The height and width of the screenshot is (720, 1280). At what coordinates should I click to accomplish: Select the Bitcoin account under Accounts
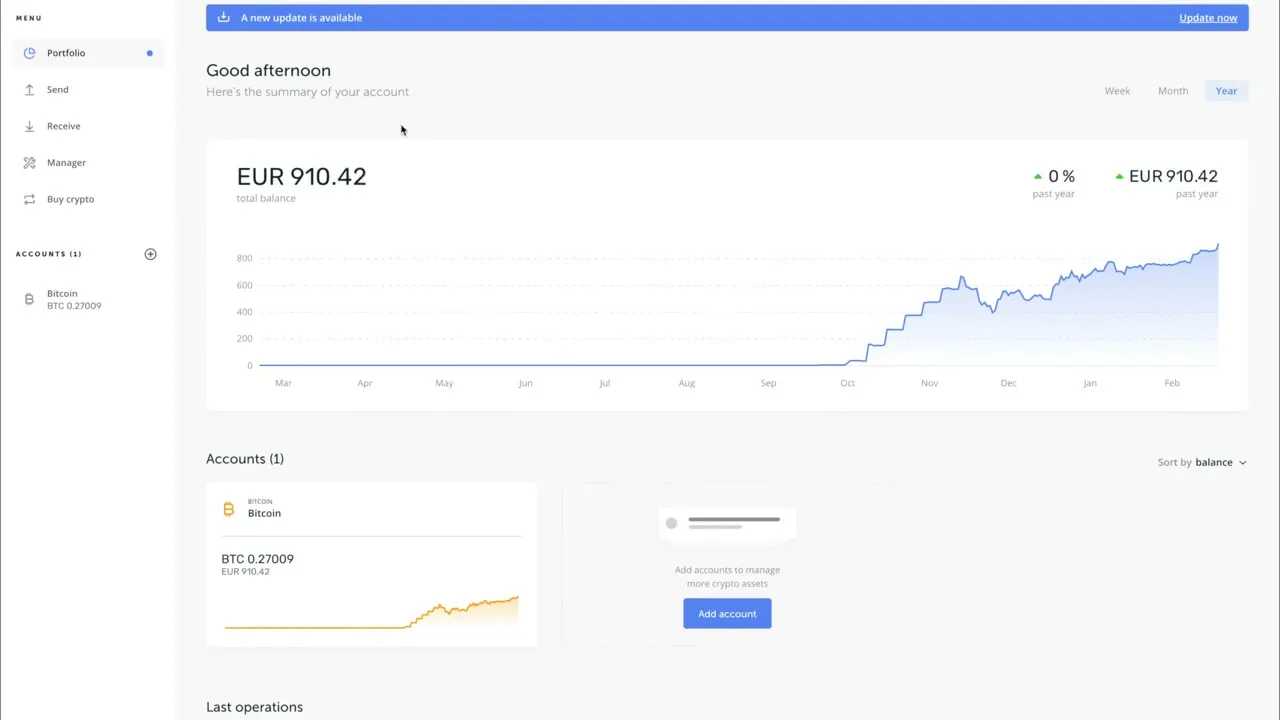point(74,299)
